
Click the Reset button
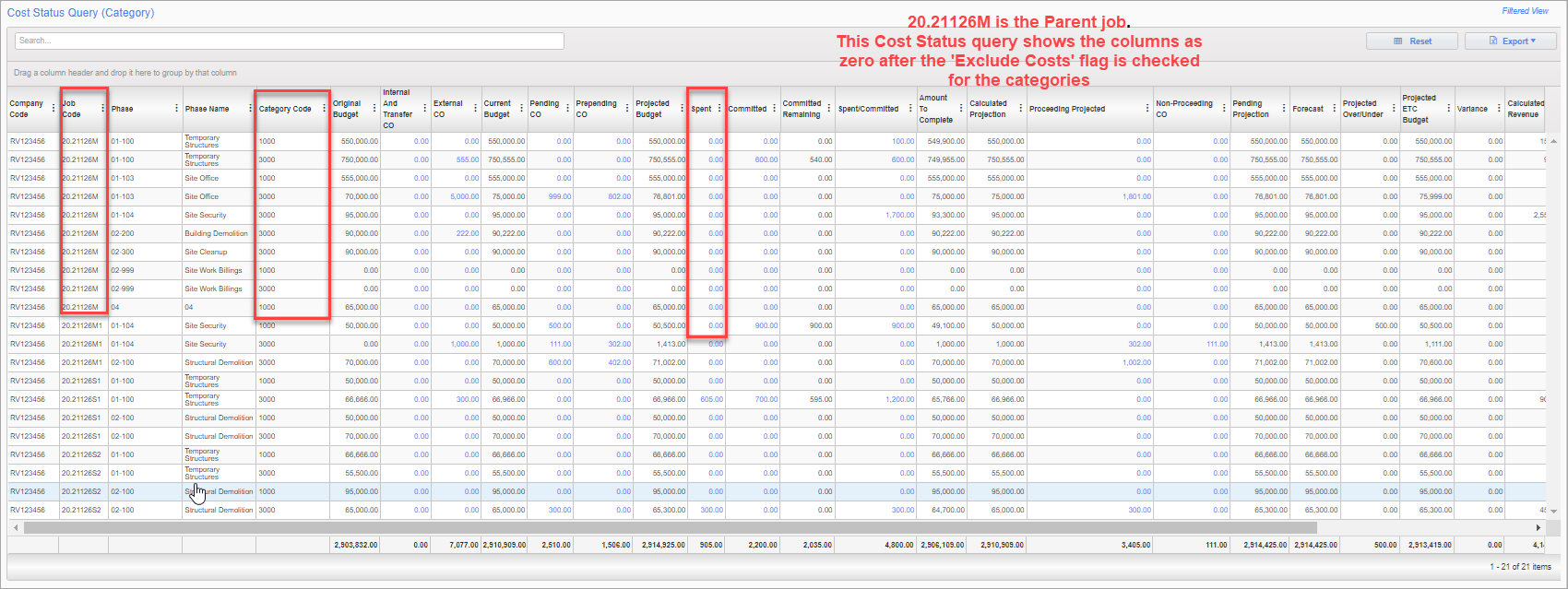1412,41
